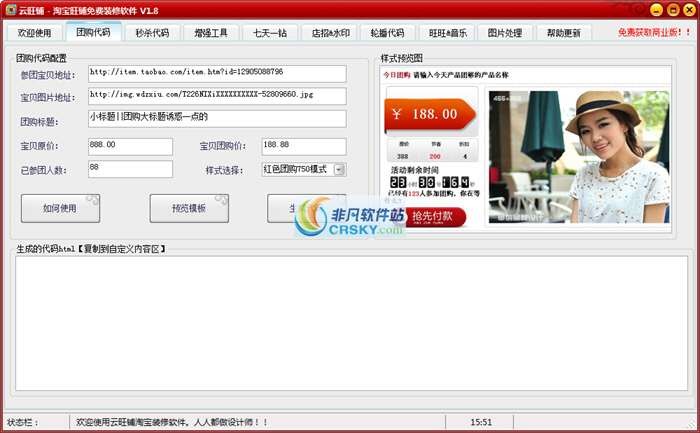Click into the 宝贝图片地址 field
700x433 pixels.
point(217,96)
